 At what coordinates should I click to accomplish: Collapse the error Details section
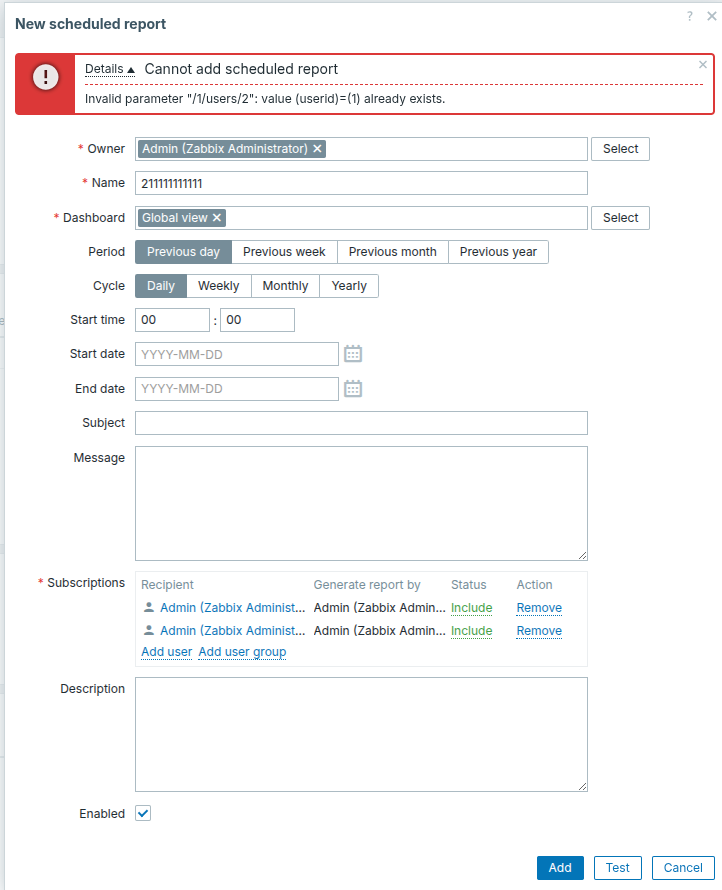[x=109, y=69]
